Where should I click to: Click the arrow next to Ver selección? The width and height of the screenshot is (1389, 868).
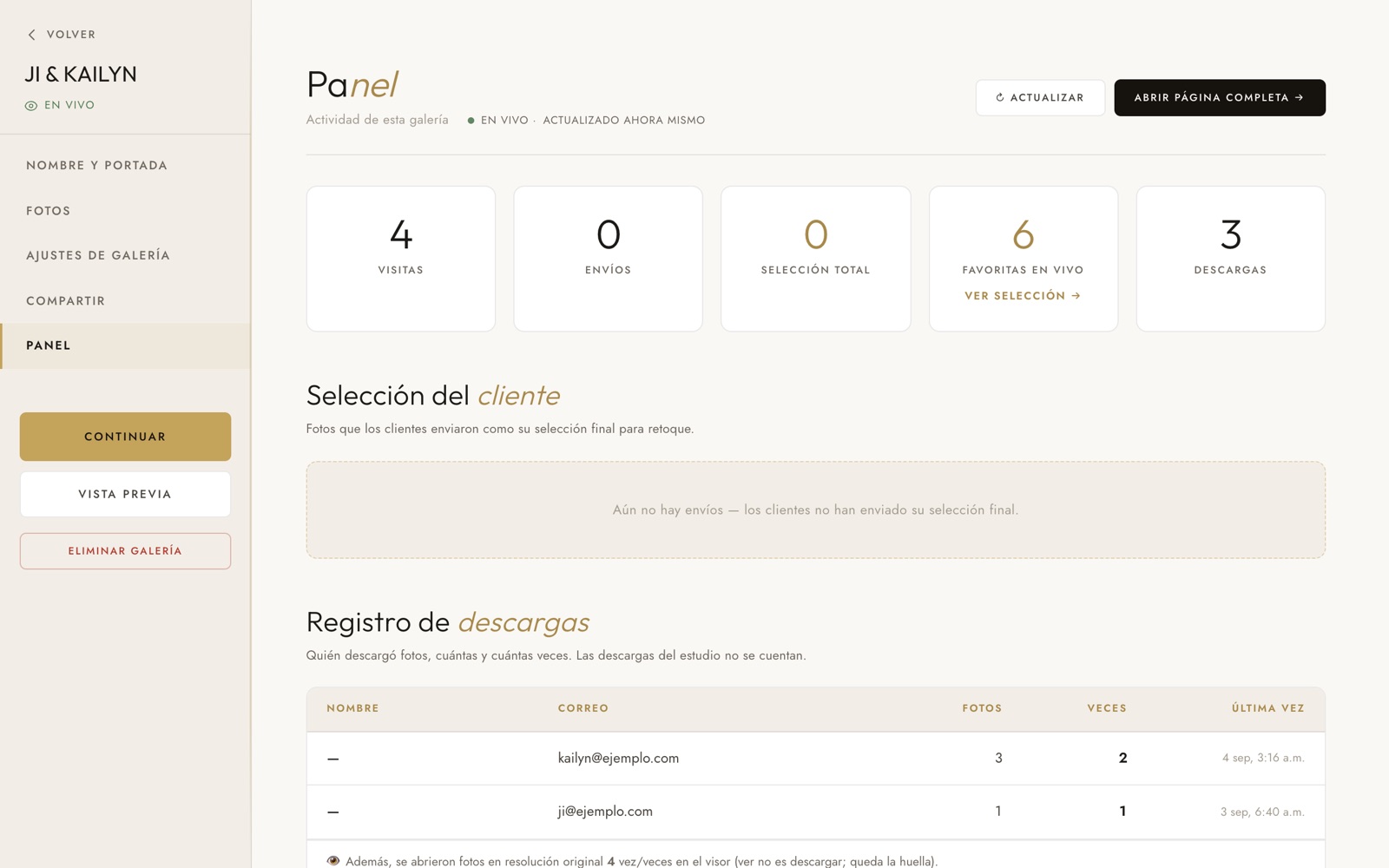click(x=1076, y=296)
